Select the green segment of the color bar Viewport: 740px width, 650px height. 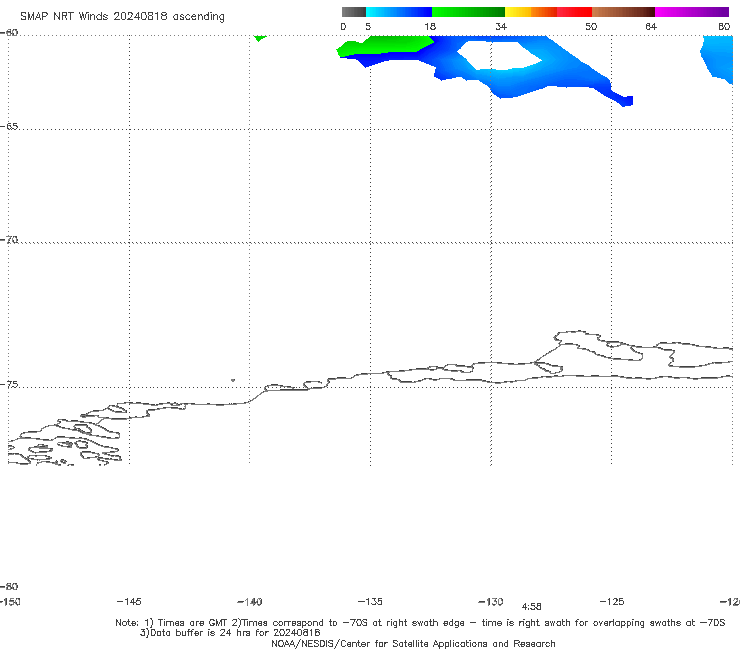468,12
